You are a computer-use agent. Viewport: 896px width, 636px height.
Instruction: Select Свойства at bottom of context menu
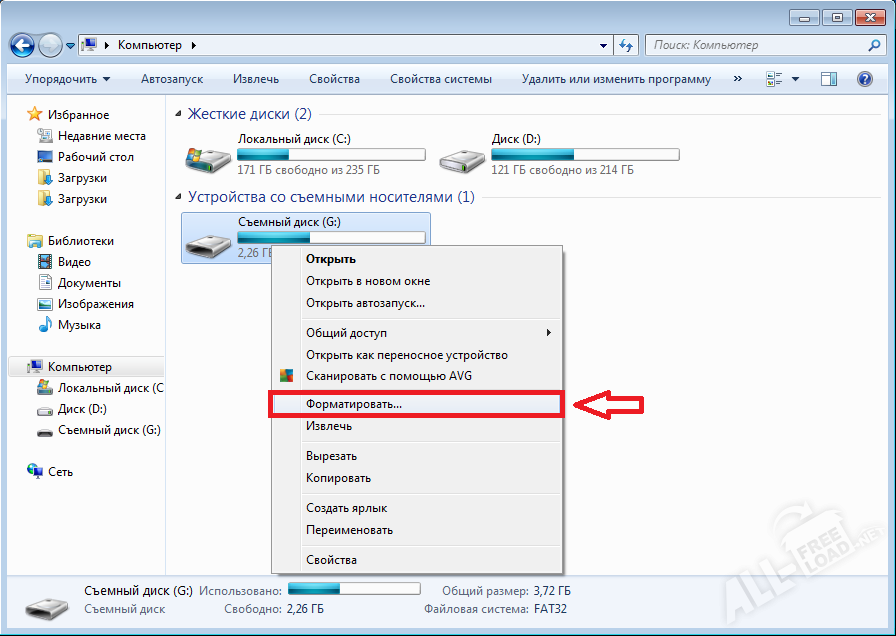pos(331,560)
